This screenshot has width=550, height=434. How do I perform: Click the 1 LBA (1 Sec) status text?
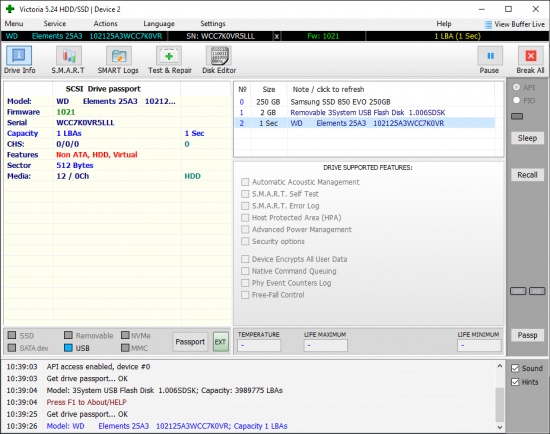click(x=457, y=36)
